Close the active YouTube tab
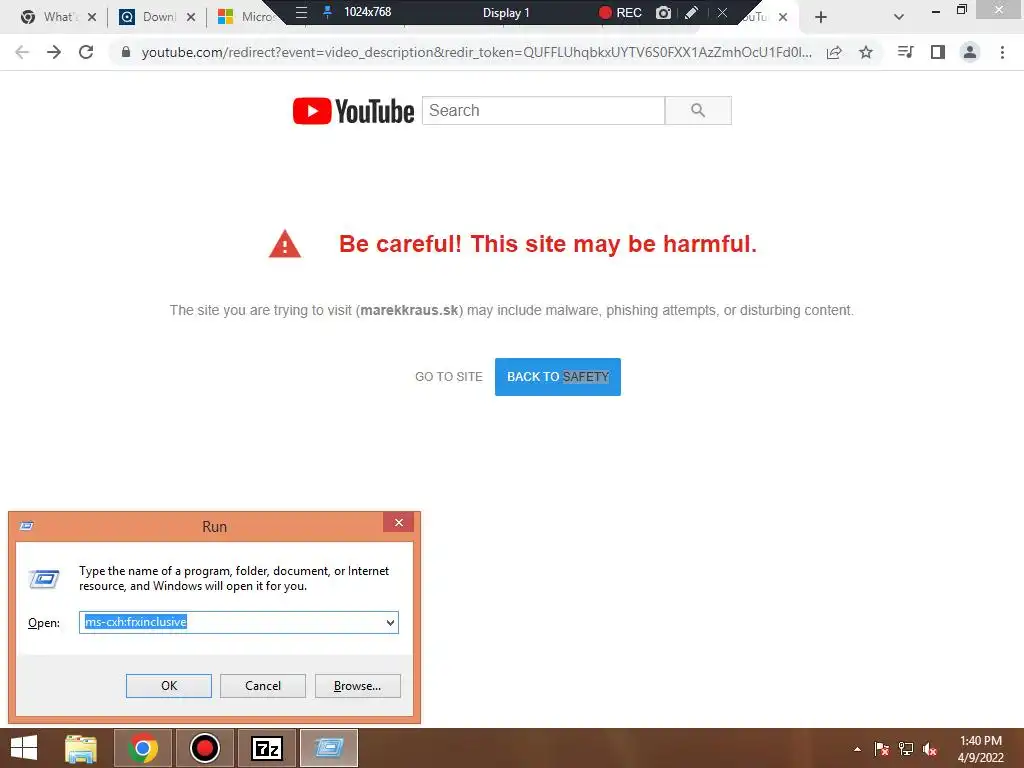 pos(783,17)
